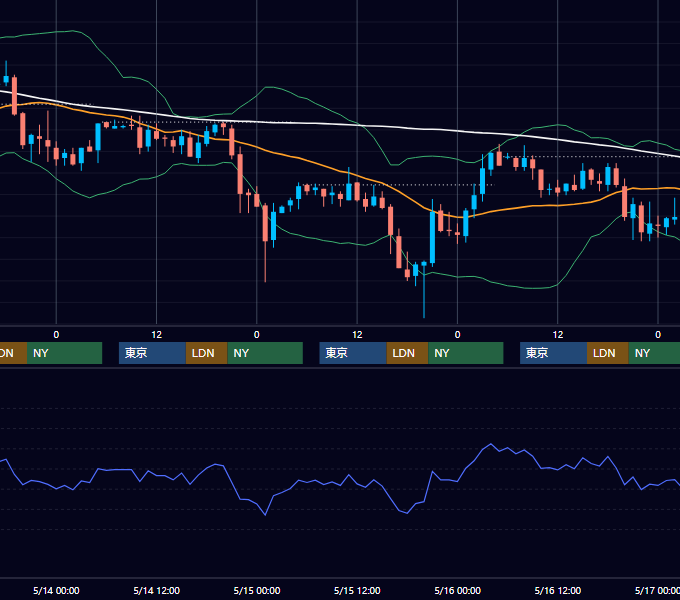
Task: Pick the NY session block spanning 5/16 00:00
Action: coord(466,353)
